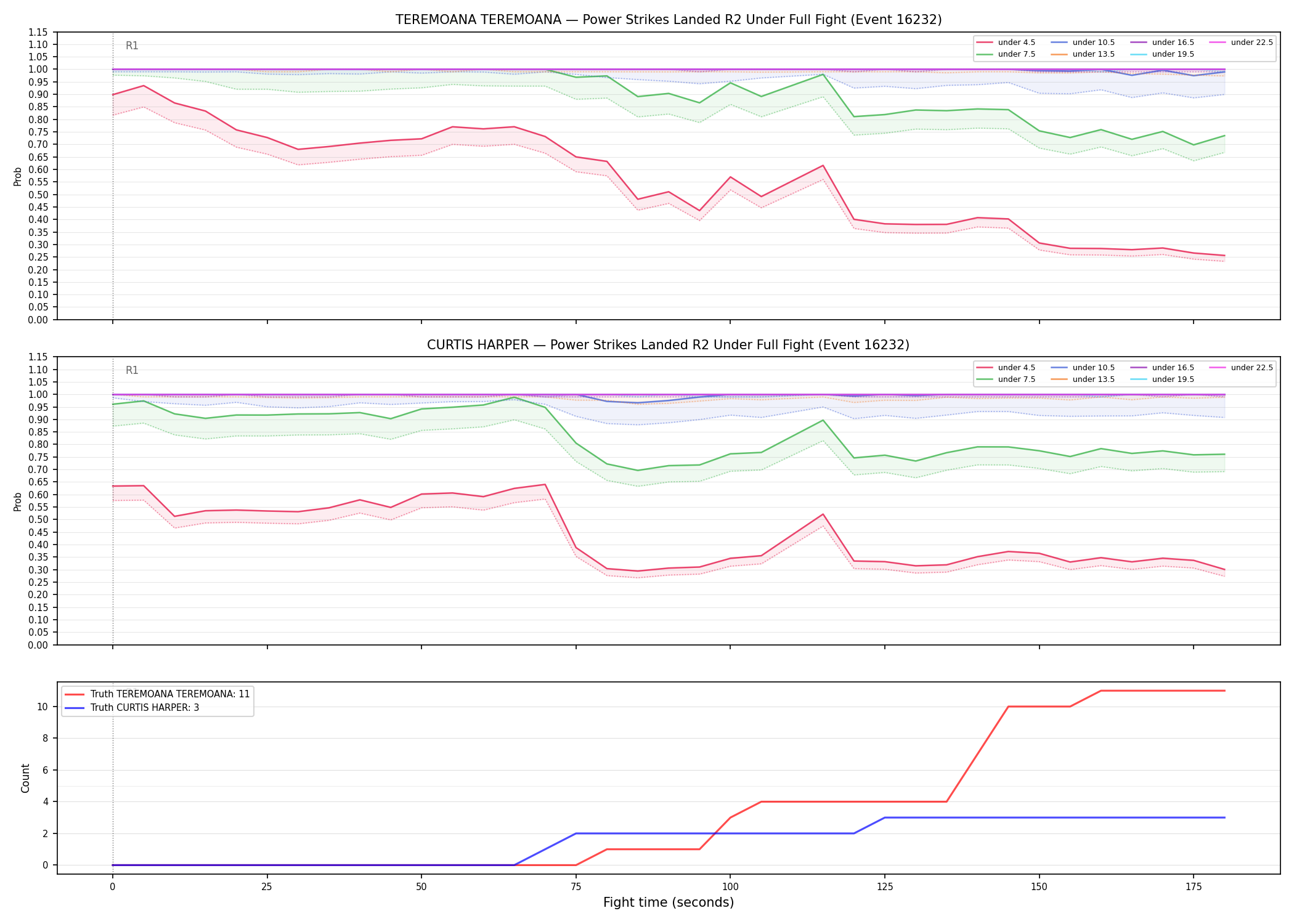Select 'under 10.5' in TEREMOANA chart legend
Image resolution: width=1294 pixels, height=924 pixels.
[1083, 43]
